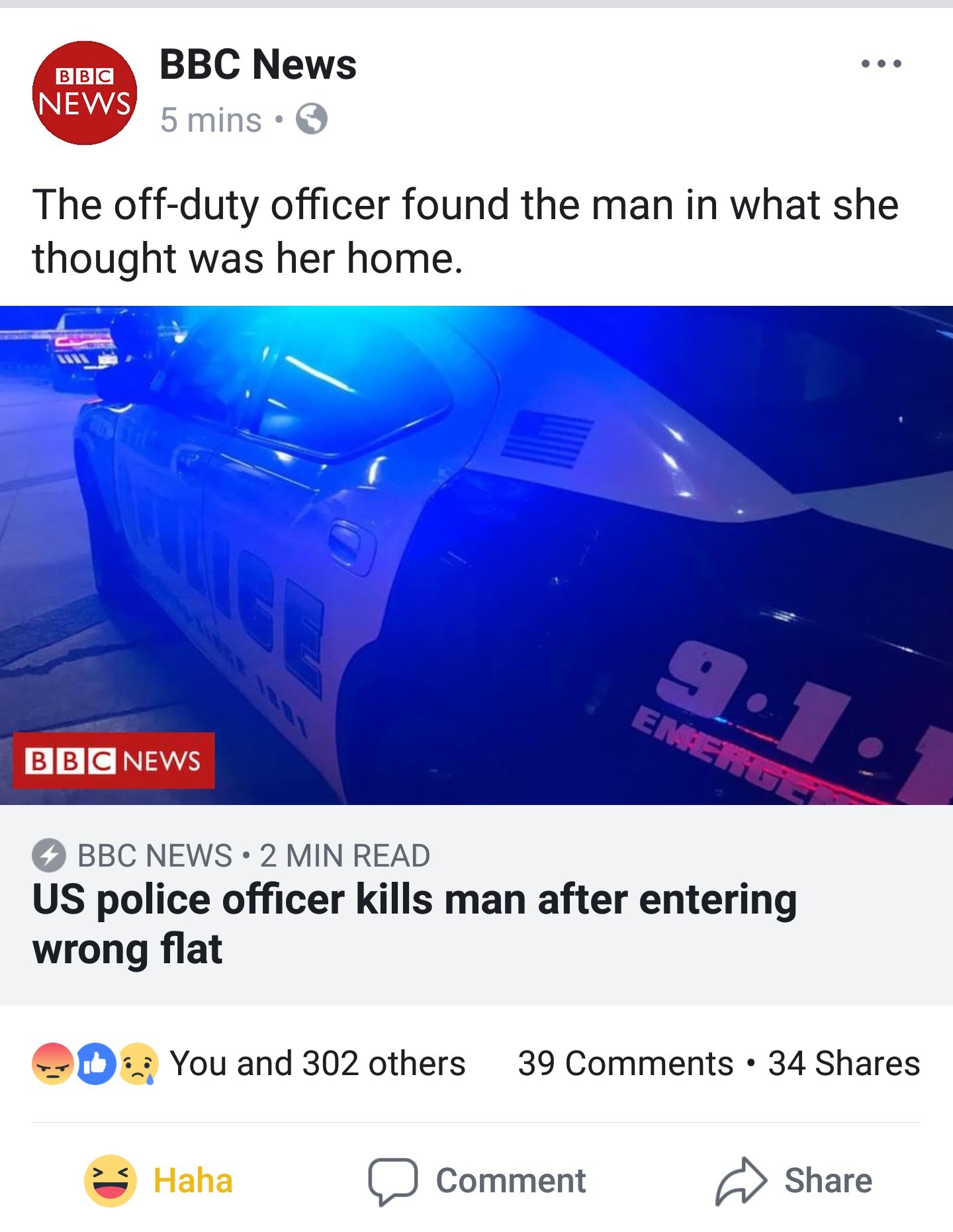
Task: Open the BBC News page name link
Action: click(258, 64)
